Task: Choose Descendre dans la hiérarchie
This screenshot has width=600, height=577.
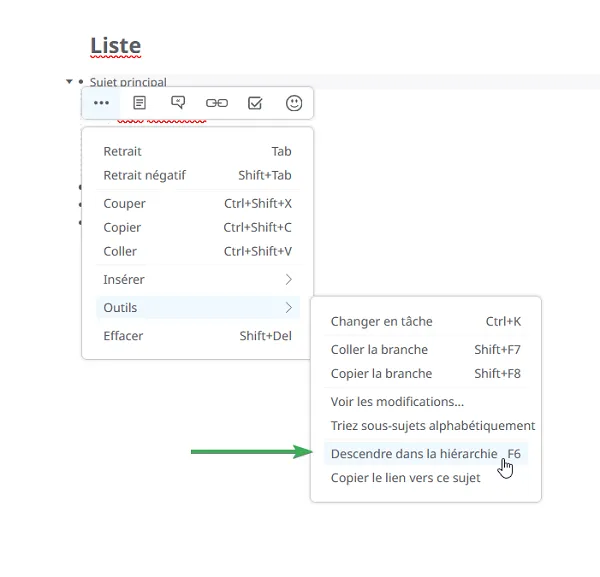Action: [426, 454]
